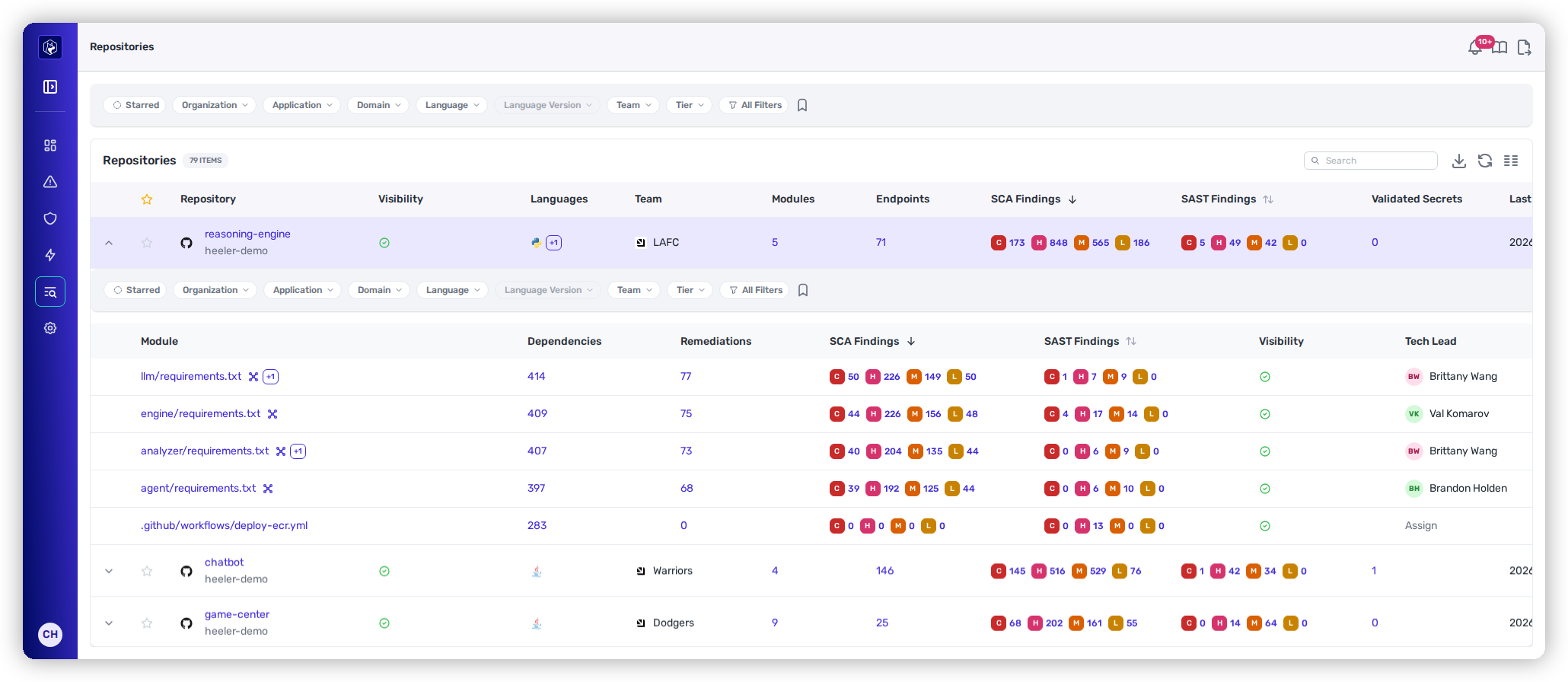
Task: Click the repositories Search field
Action: [x=1371, y=161]
